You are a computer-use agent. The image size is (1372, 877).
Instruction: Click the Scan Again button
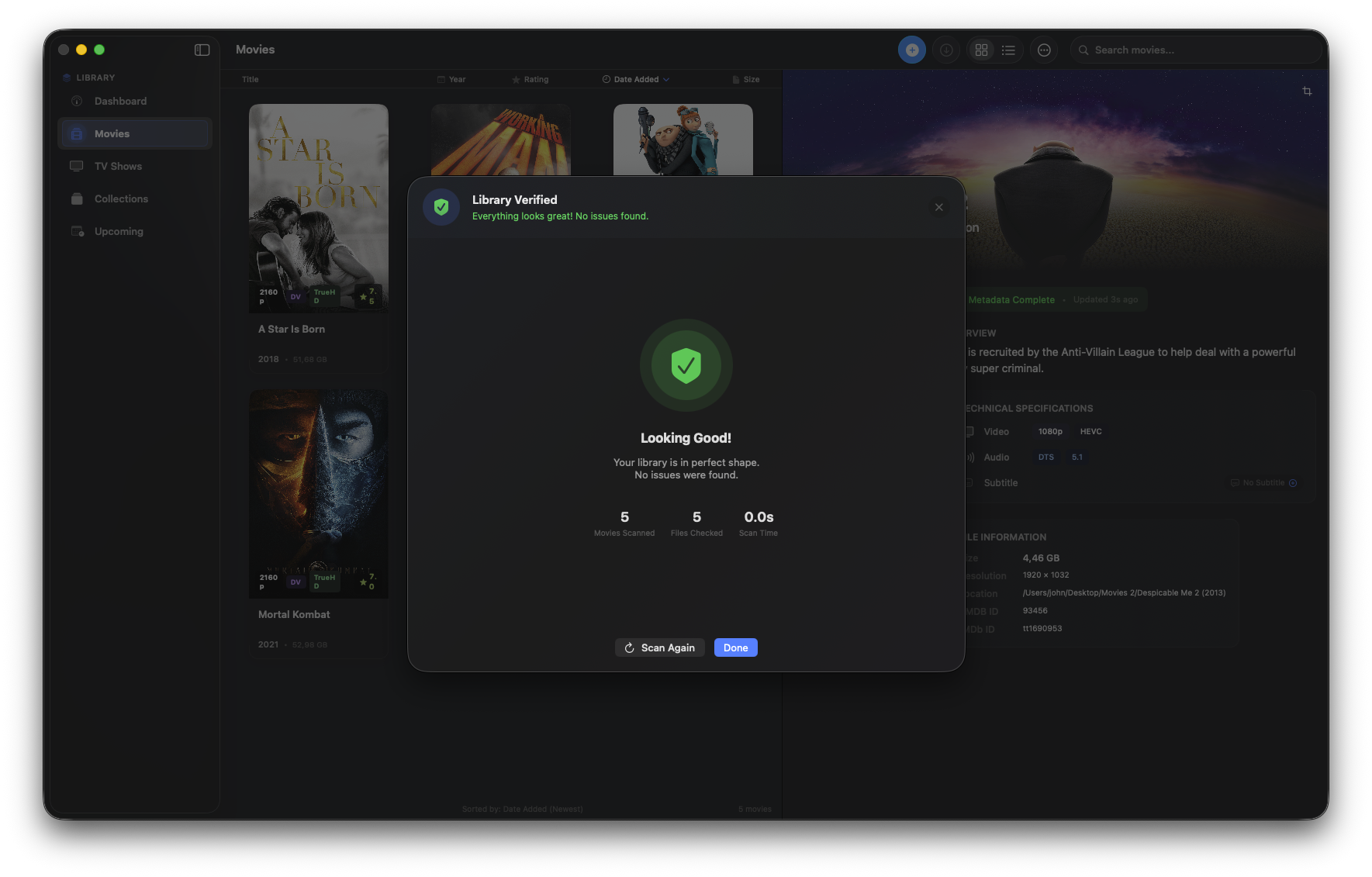click(659, 647)
